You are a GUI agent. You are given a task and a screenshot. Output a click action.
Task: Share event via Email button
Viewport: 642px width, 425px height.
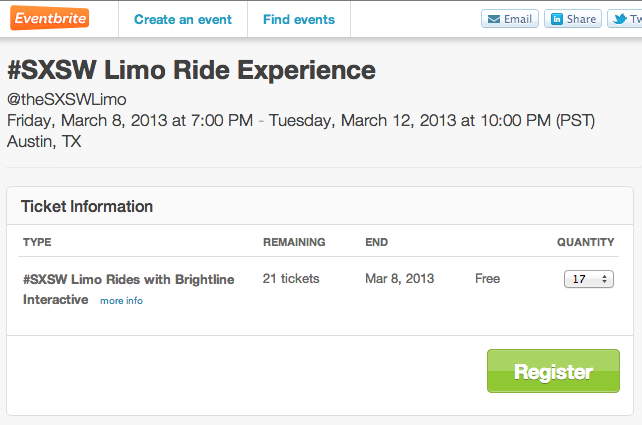coord(510,19)
